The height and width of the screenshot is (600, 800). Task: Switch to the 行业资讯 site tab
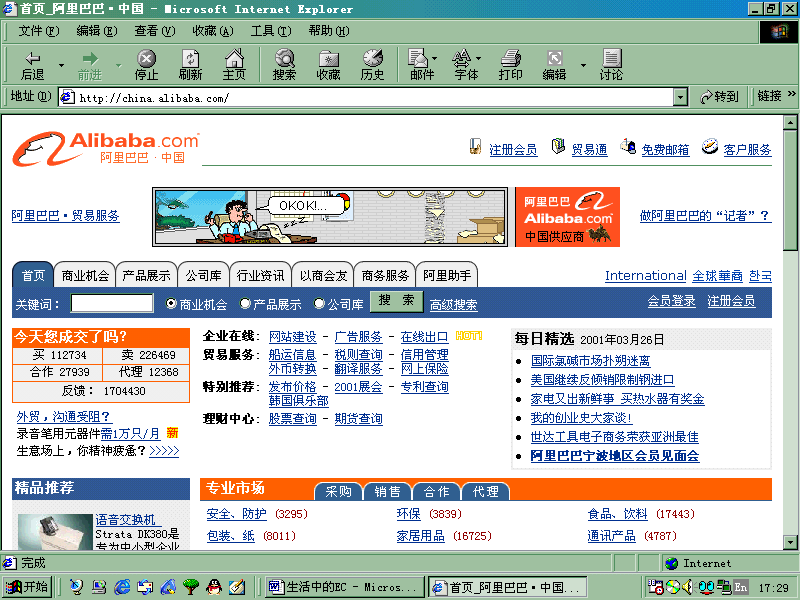tap(260, 276)
